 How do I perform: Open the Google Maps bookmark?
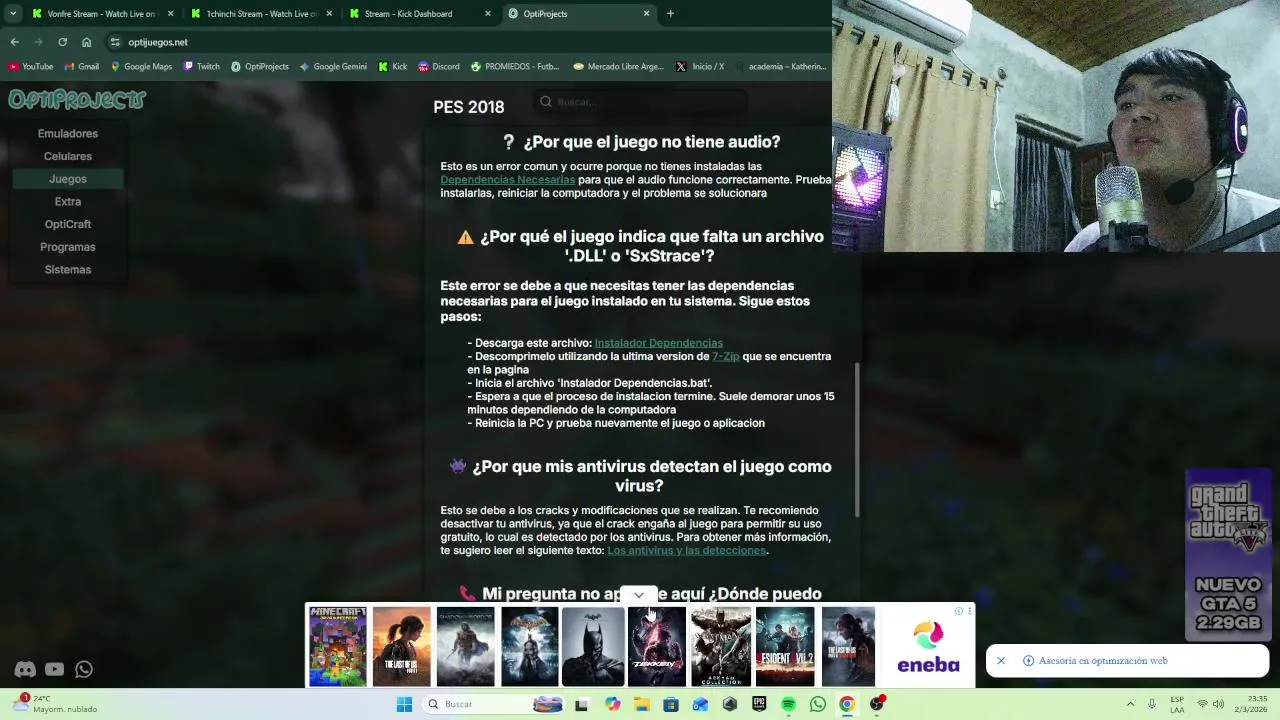pos(141,67)
